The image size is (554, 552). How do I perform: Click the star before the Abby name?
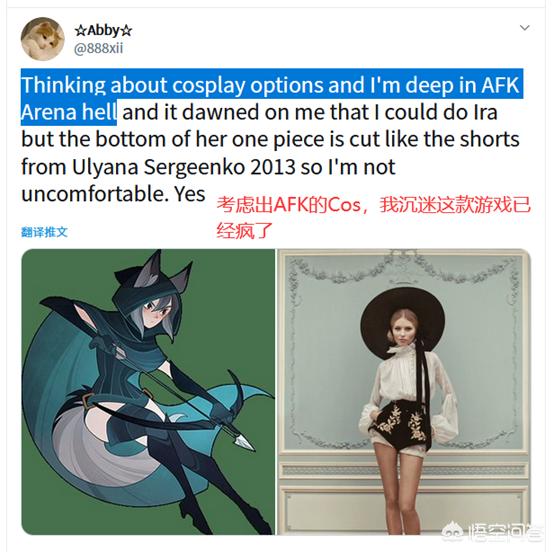[x=80, y=31]
